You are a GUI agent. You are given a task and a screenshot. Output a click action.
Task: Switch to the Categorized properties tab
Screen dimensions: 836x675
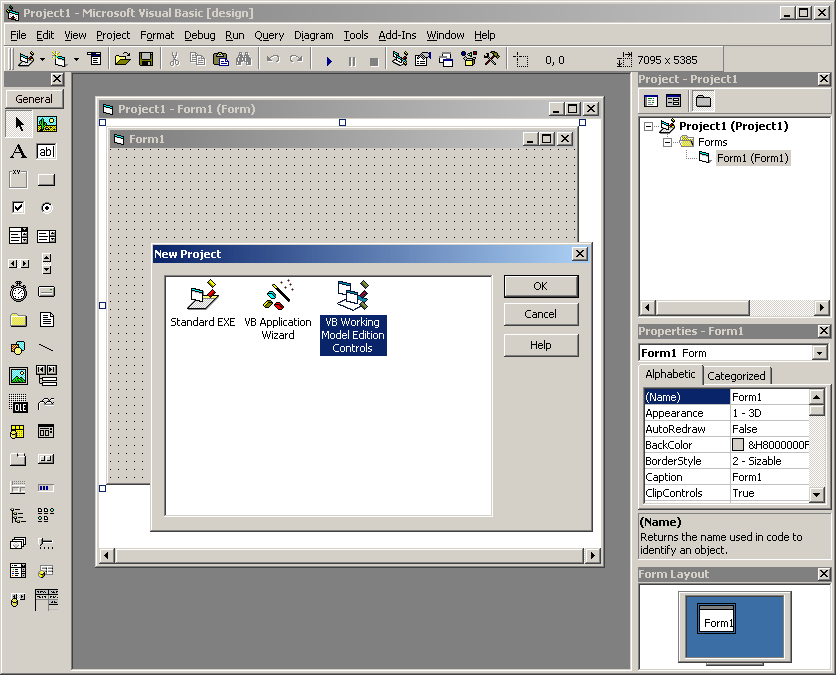point(736,376)
